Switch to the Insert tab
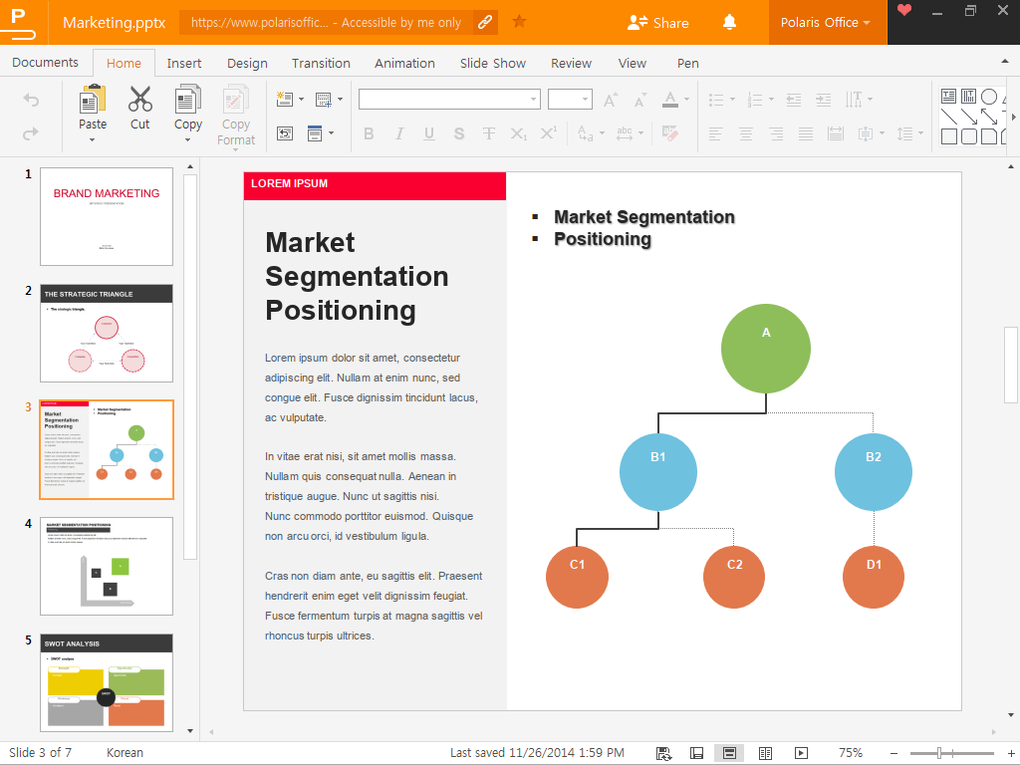This screenshot has width=1020, height=765. click(x=184, y=63)
